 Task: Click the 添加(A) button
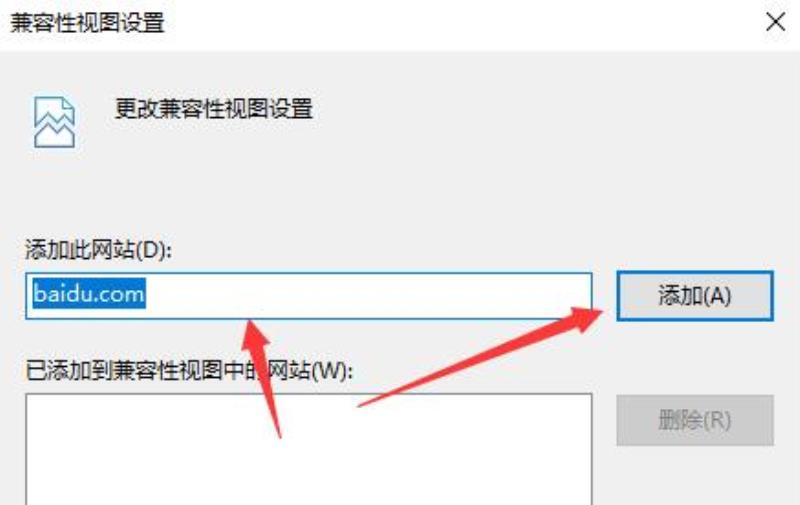(695, 296)
